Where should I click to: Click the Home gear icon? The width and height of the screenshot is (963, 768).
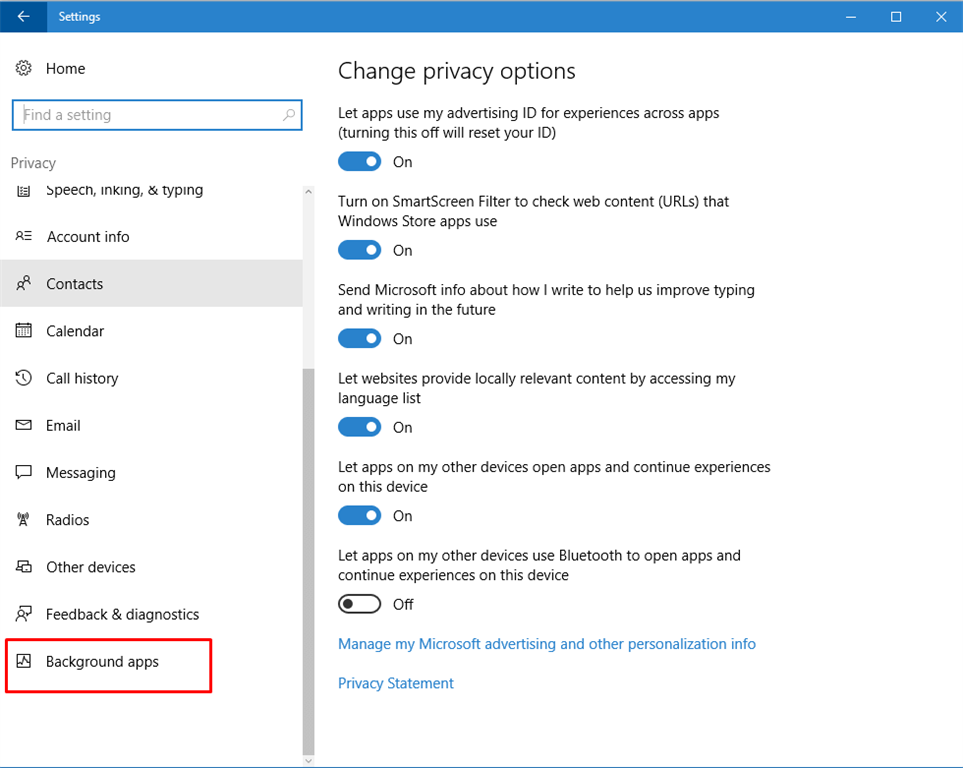click(x=23, y=68)
